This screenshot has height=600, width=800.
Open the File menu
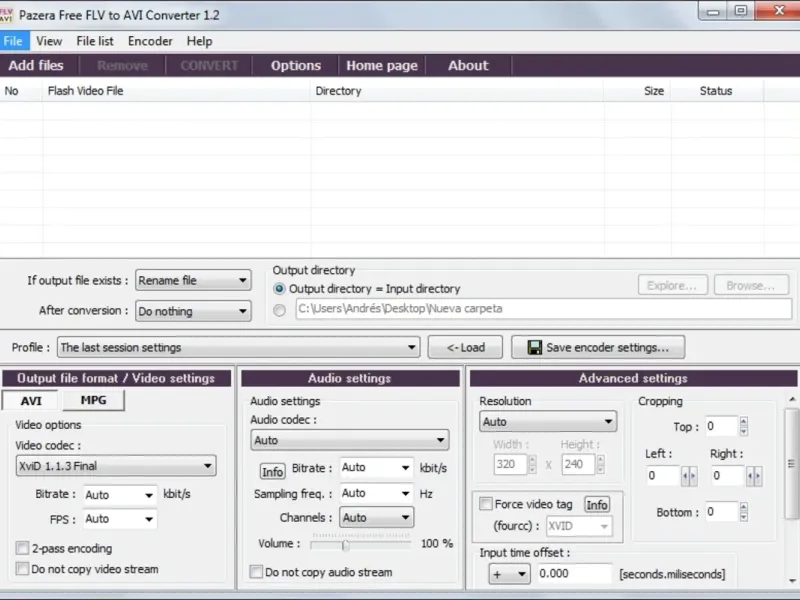click(13, 41)
